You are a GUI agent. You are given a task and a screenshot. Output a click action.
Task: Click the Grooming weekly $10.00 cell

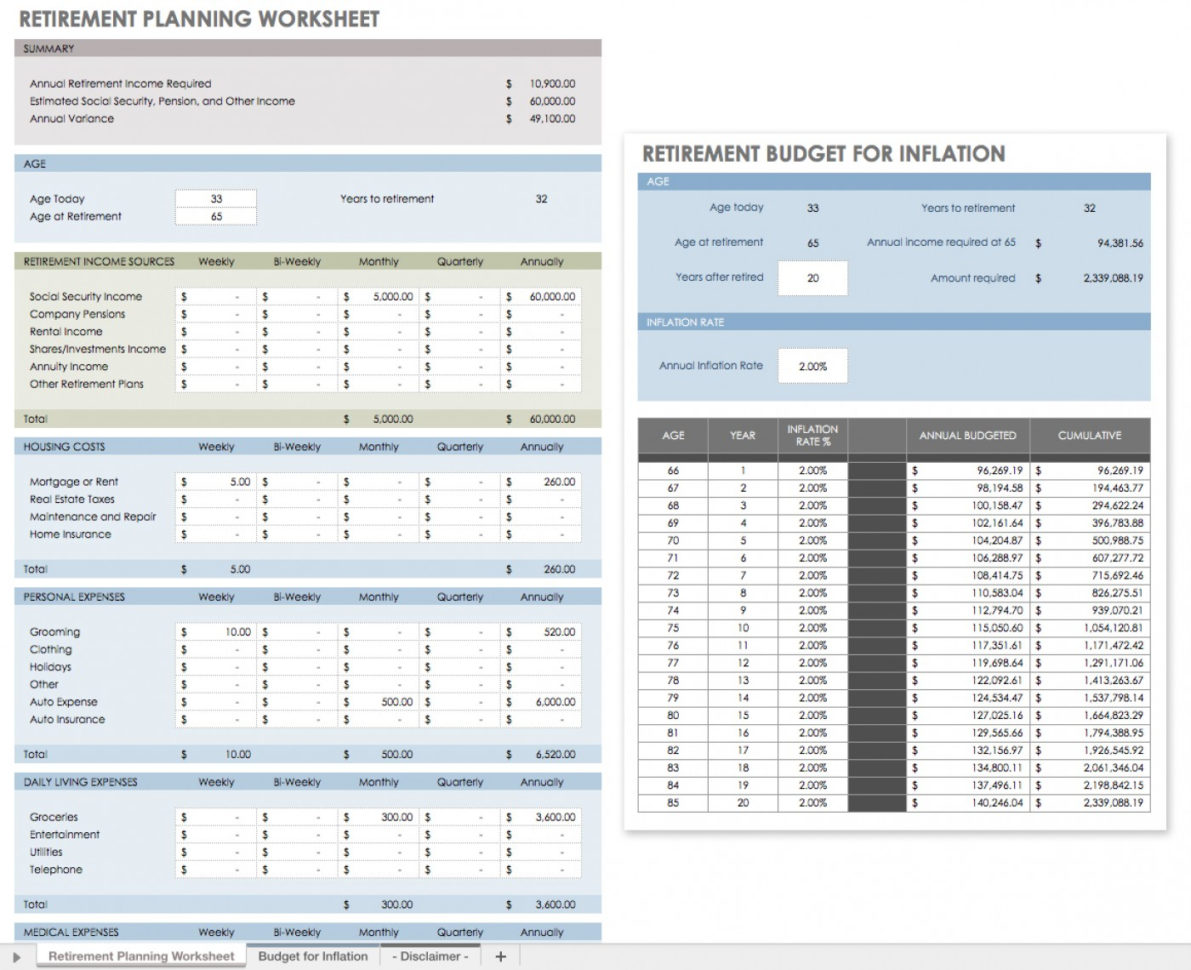[x=217, y=631]
